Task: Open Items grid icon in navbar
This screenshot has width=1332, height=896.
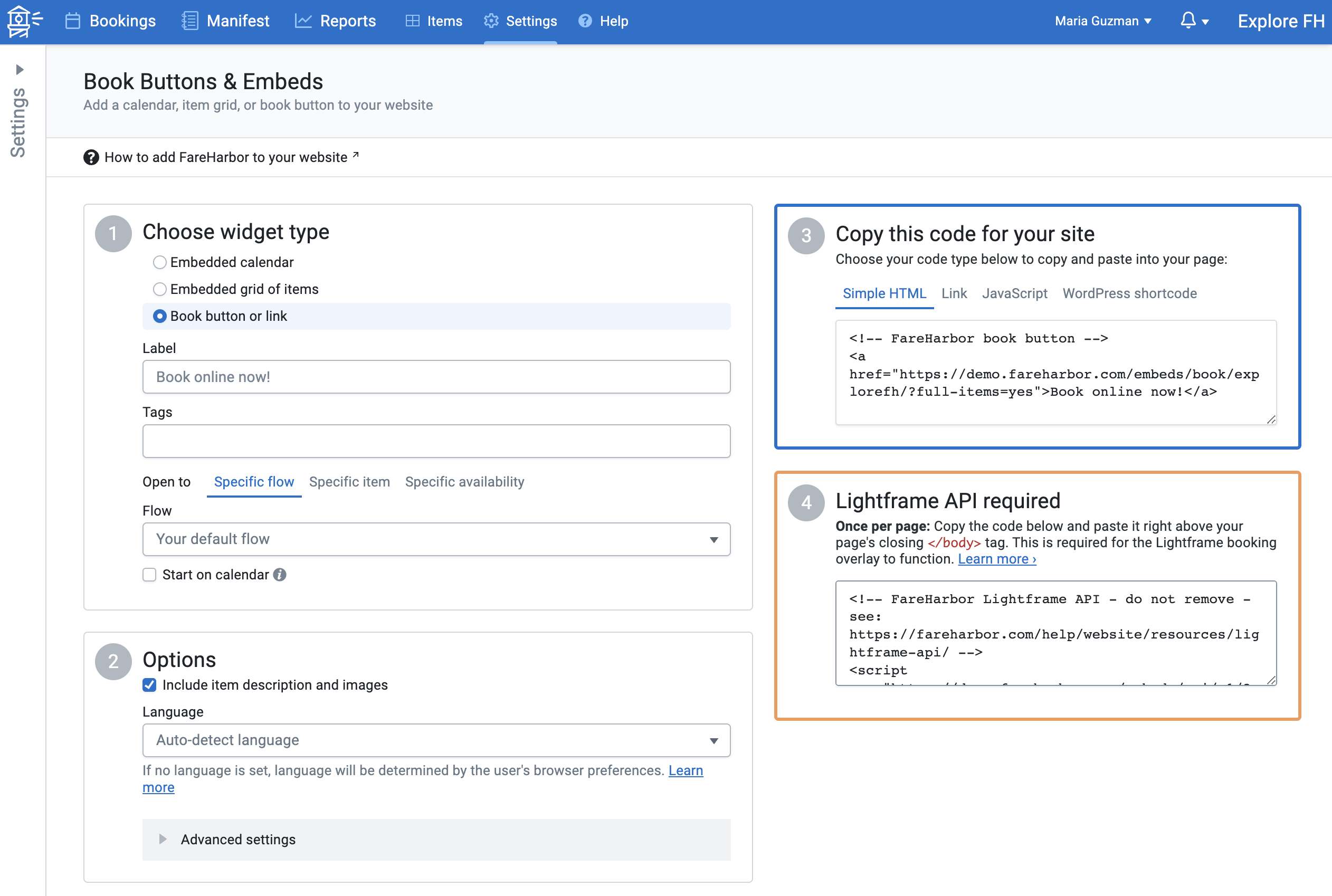Action: pos(412,21)
